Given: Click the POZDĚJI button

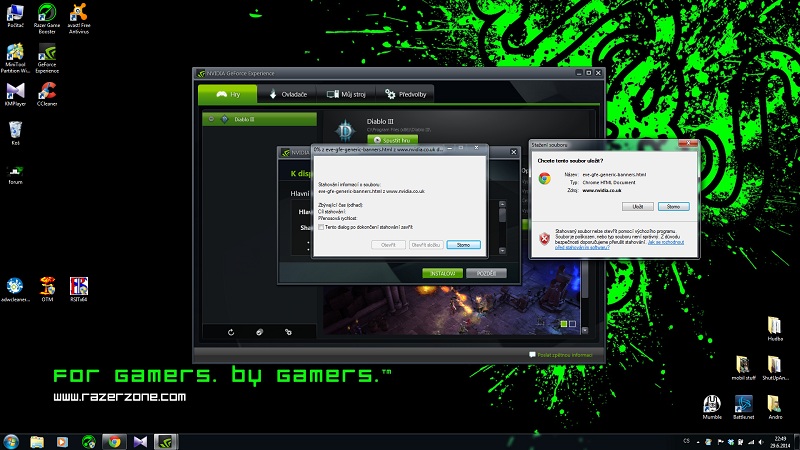Looking at the screenshot, I should click(x=486, y=273).
